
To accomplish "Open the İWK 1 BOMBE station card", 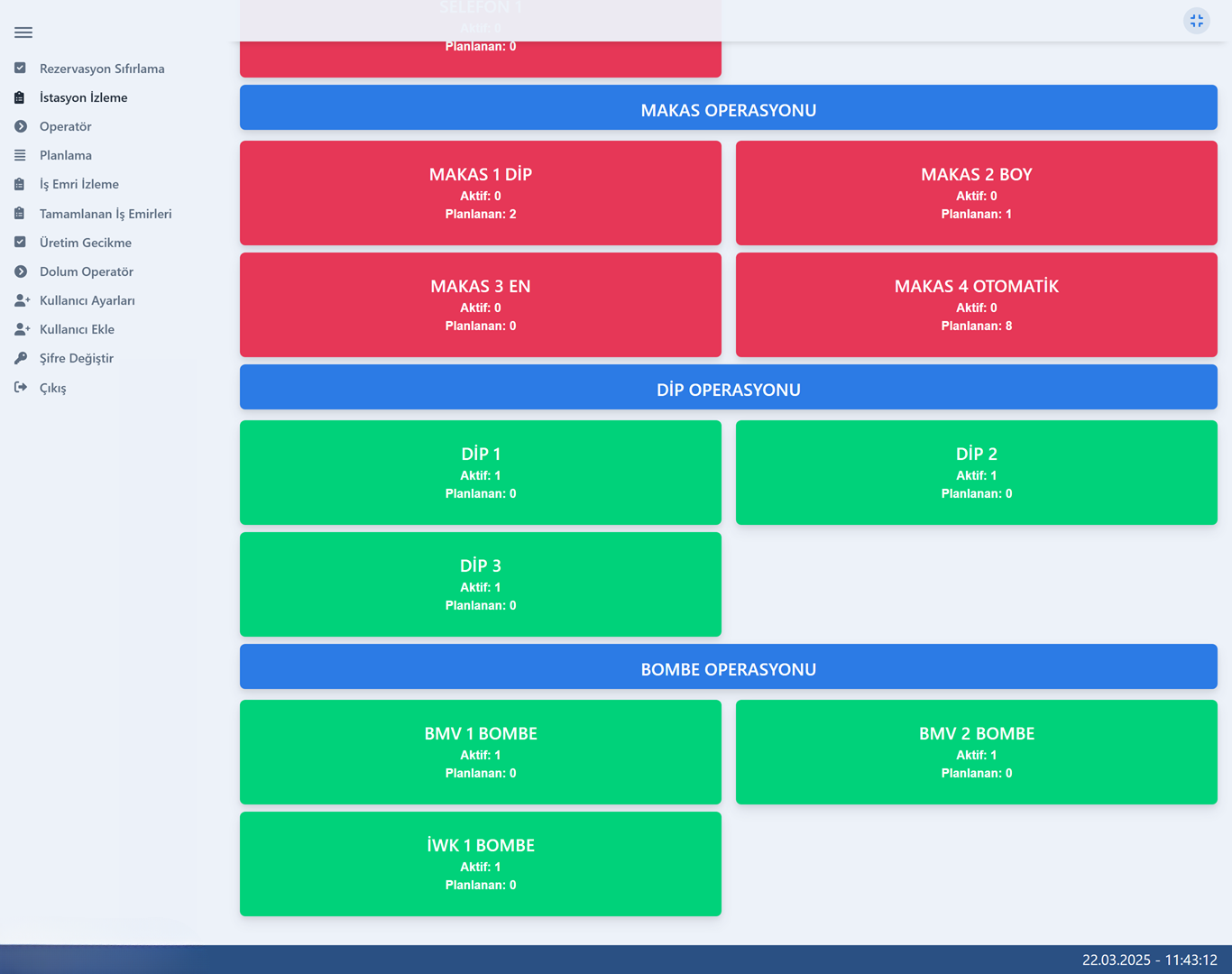I will 481,864.
